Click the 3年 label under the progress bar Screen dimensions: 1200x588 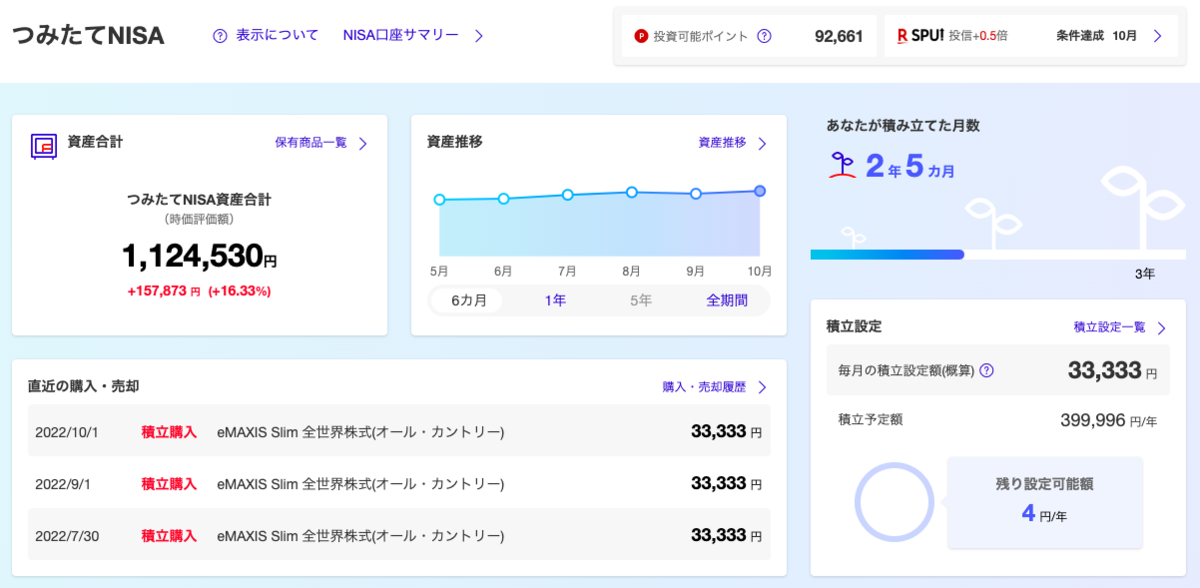pyautogui.click(x=1145, y=273)
